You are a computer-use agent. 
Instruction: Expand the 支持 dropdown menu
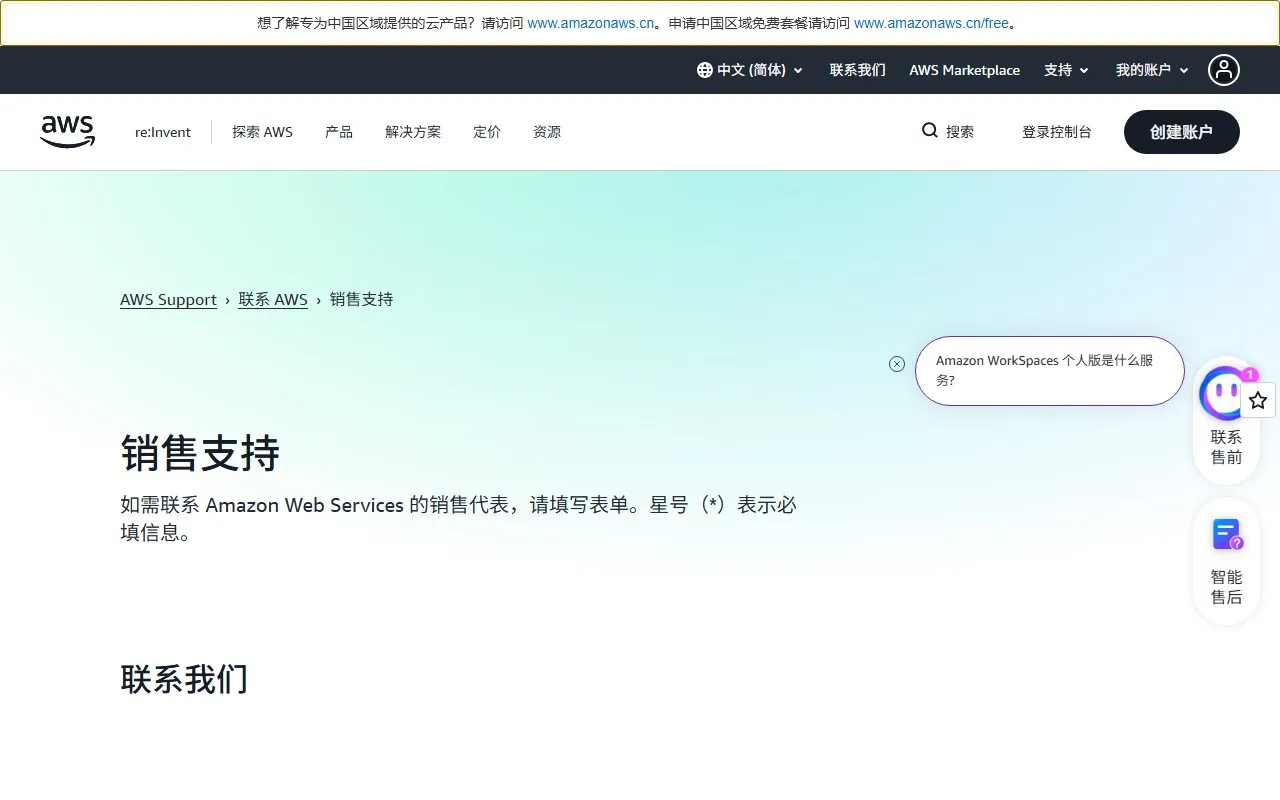point(1066,70)
